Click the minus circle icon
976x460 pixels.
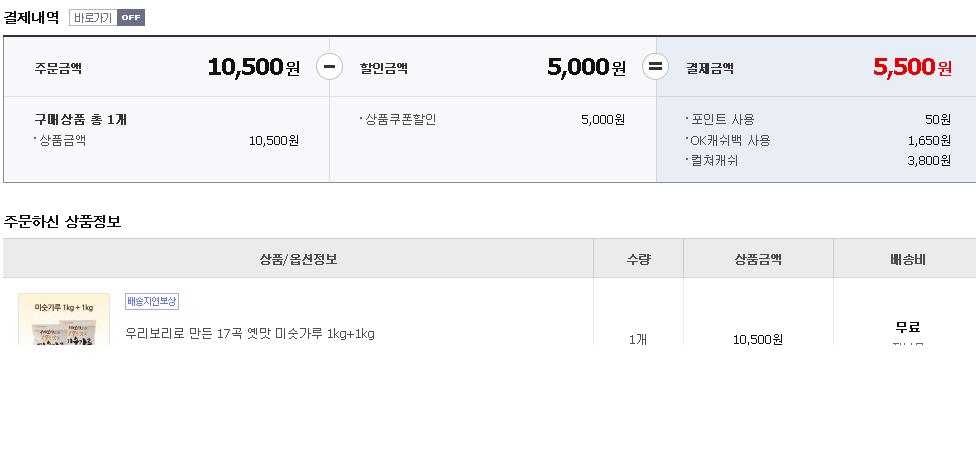pos(330,67)
